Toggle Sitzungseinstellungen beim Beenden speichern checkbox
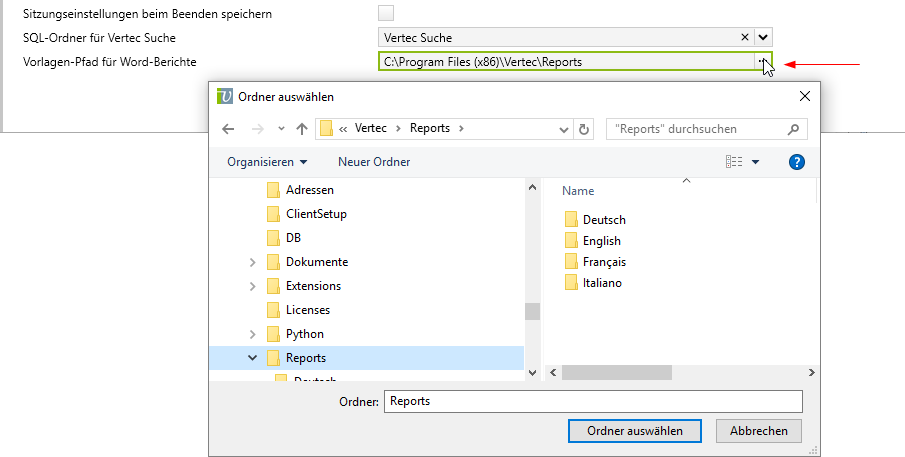 click(x=386, y=14)
